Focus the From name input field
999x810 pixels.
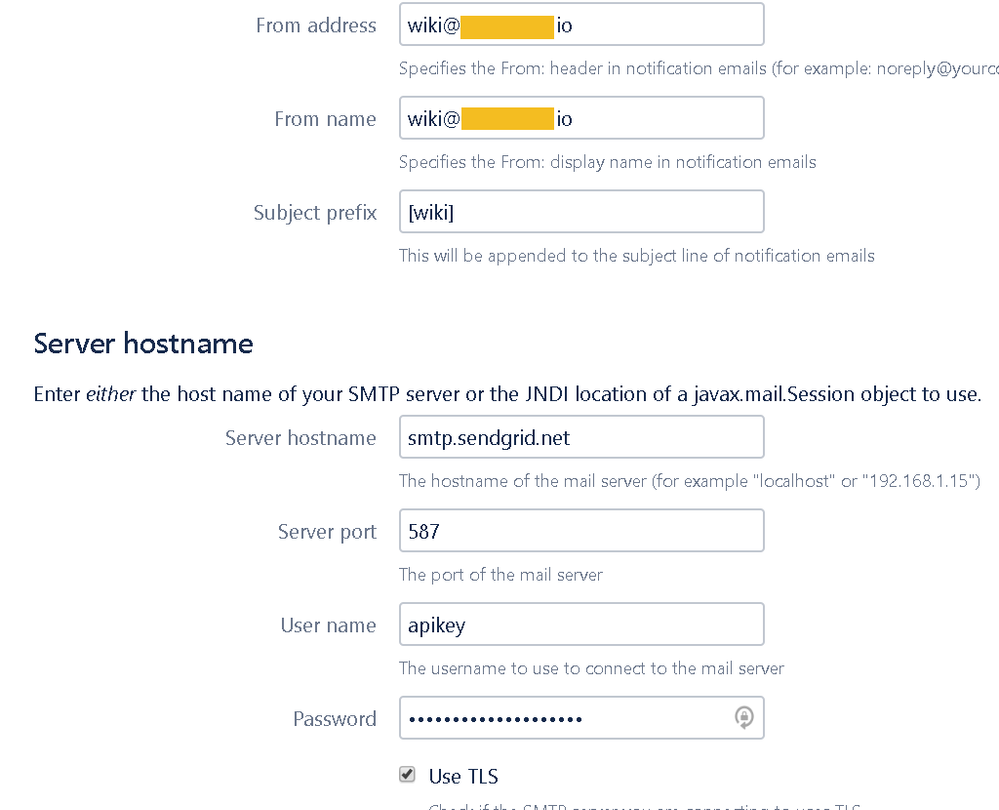point(582,118)
